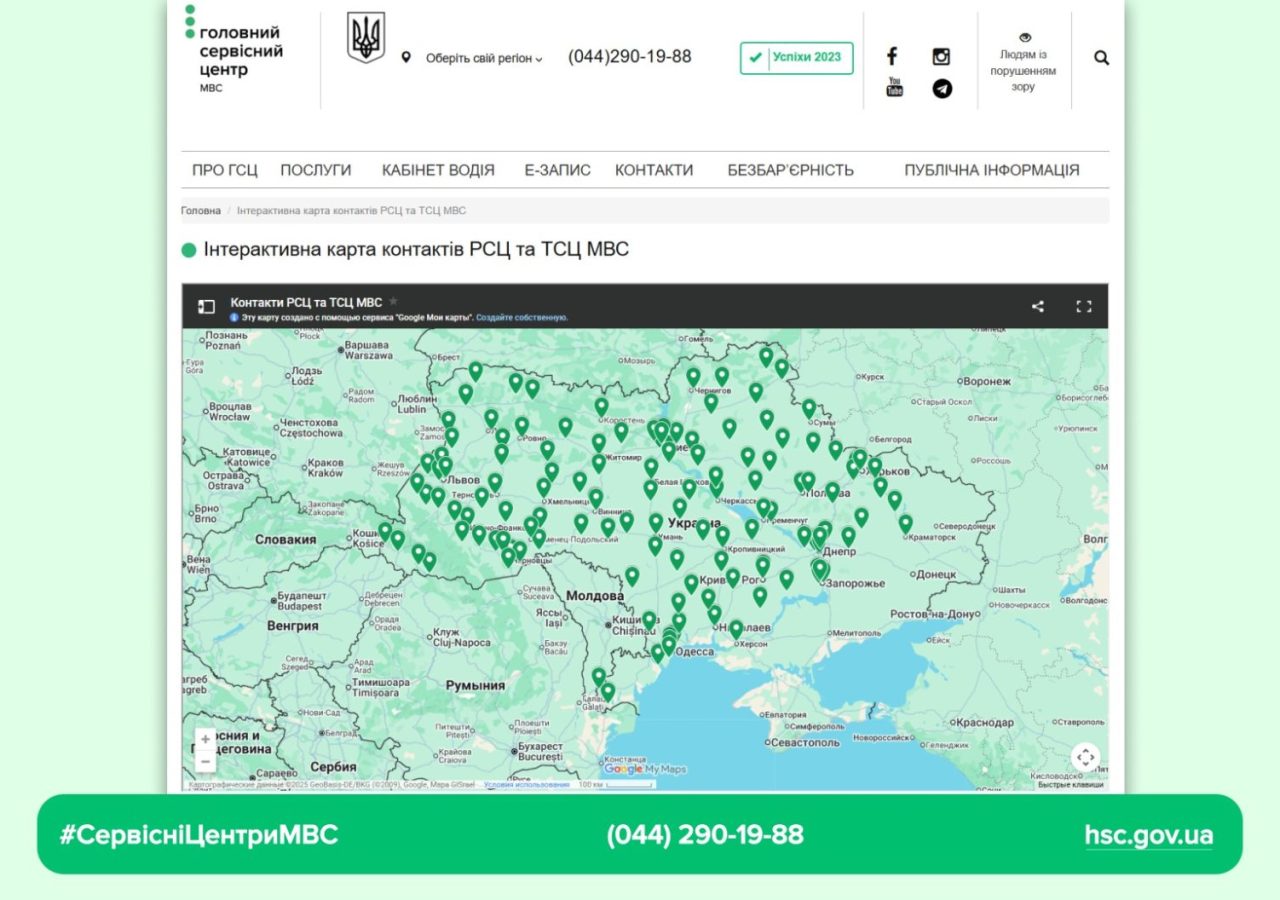Click the green marker near Херсон
This screenshot has height=900, width=1280.
pos(736,629)
